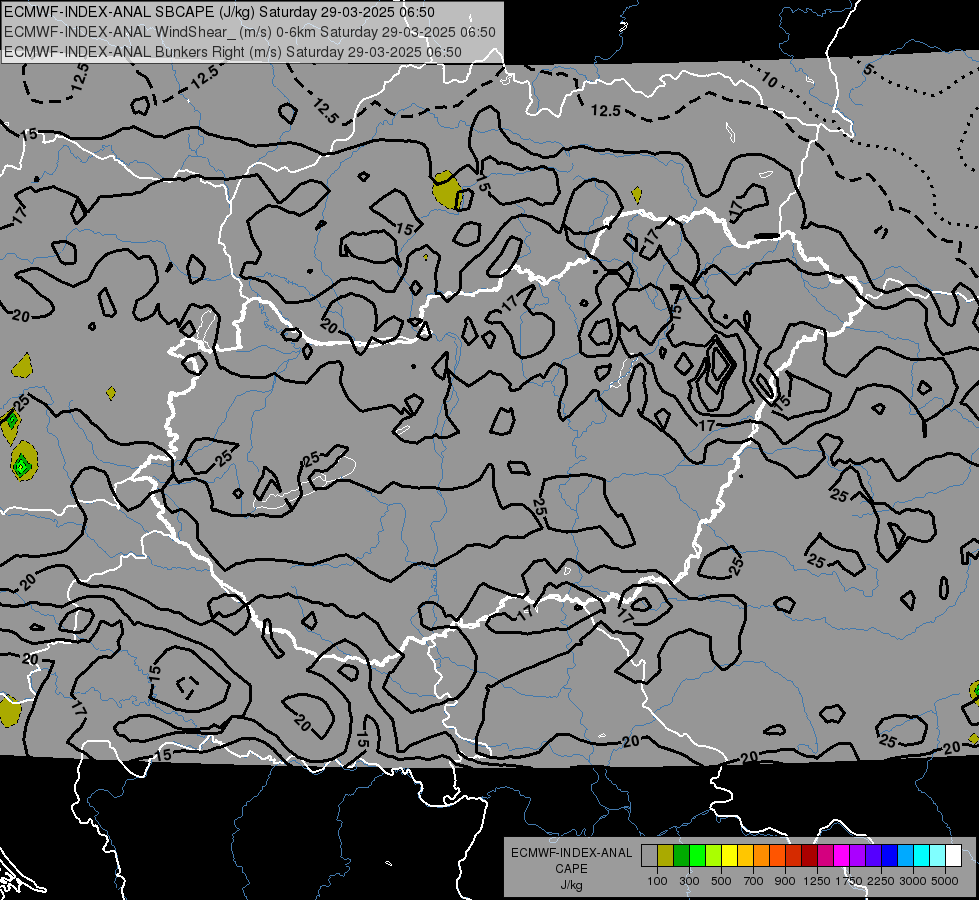The height and width of the screenshot is (900, 979).
Task: Click the red-orange swatch left of 900
Action: [x=777, y=856]
